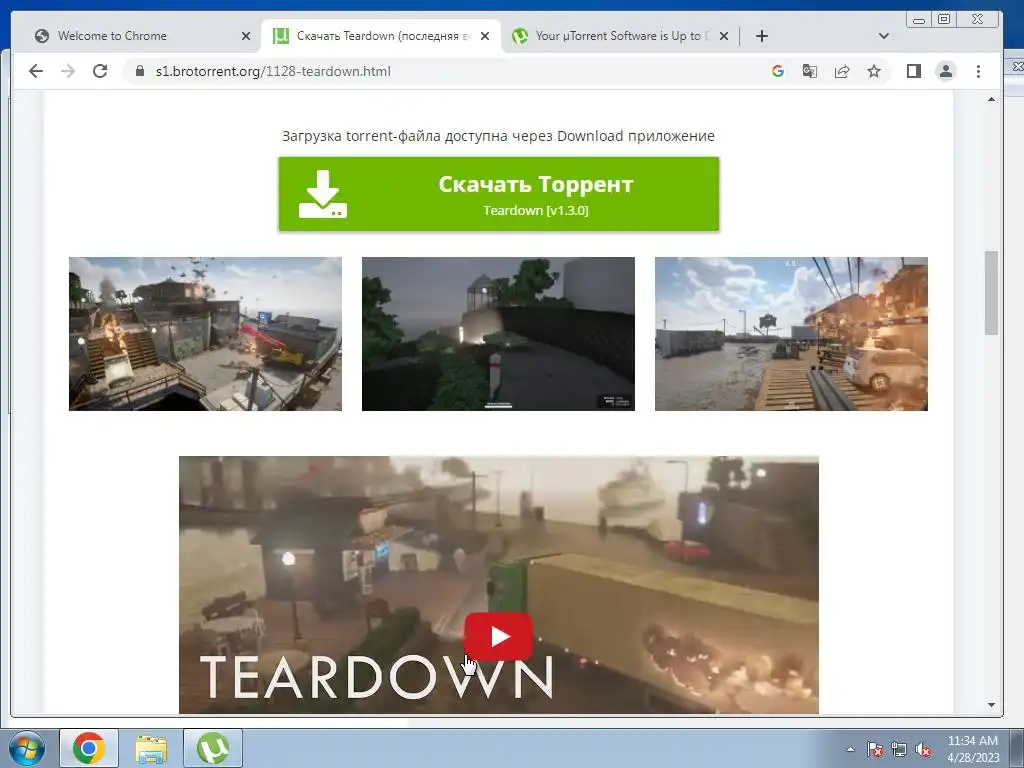Go back using the browser back arrow
The width and height of the screenshot is (1024, 768).
pyautogui.click(x=36, y=71)
